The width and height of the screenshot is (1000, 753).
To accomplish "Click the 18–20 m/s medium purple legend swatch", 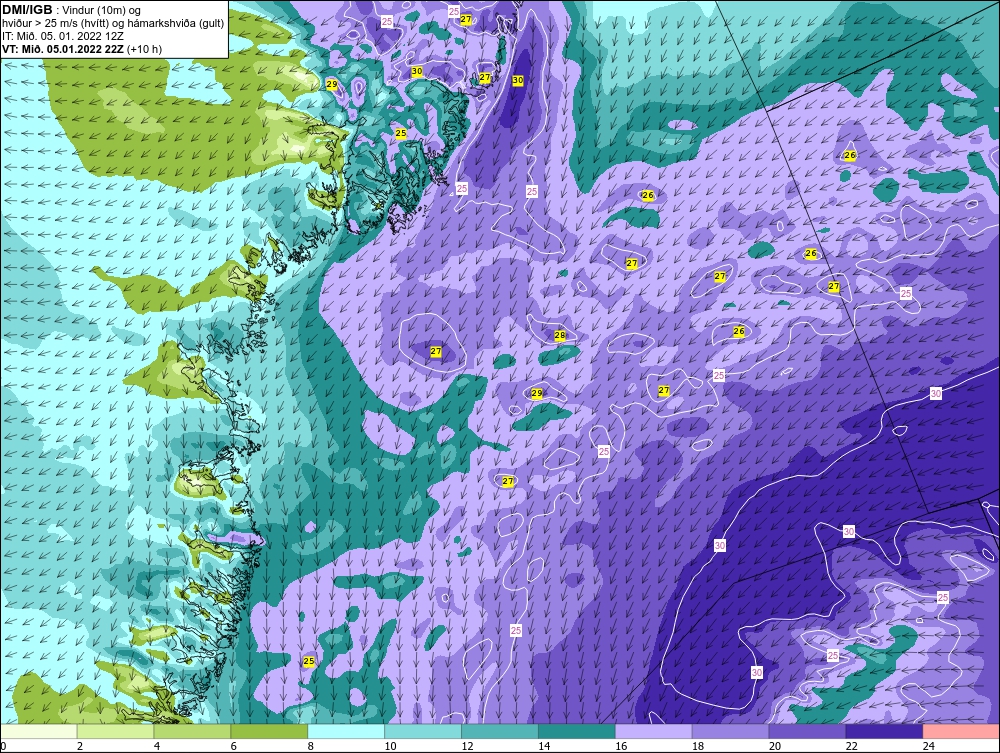I will (x=730, y=731).
